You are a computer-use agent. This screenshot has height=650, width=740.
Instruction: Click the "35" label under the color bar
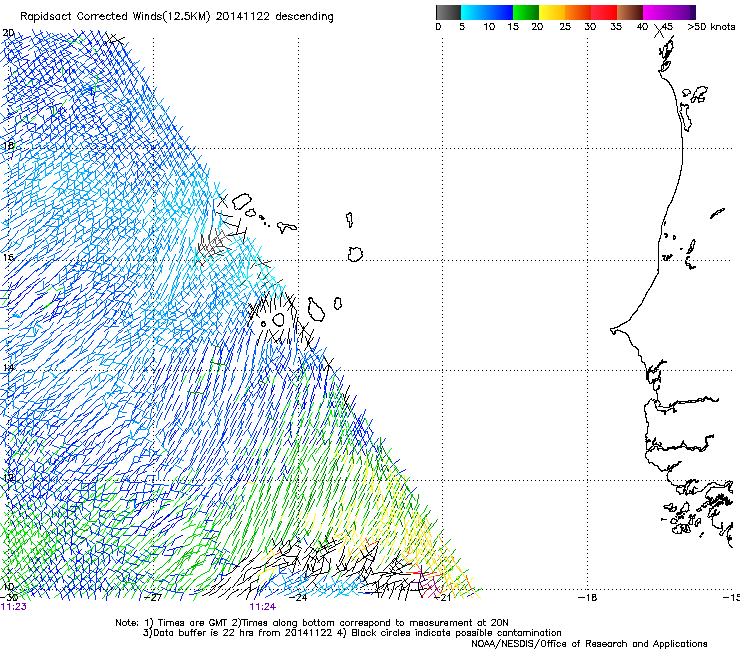616,27
